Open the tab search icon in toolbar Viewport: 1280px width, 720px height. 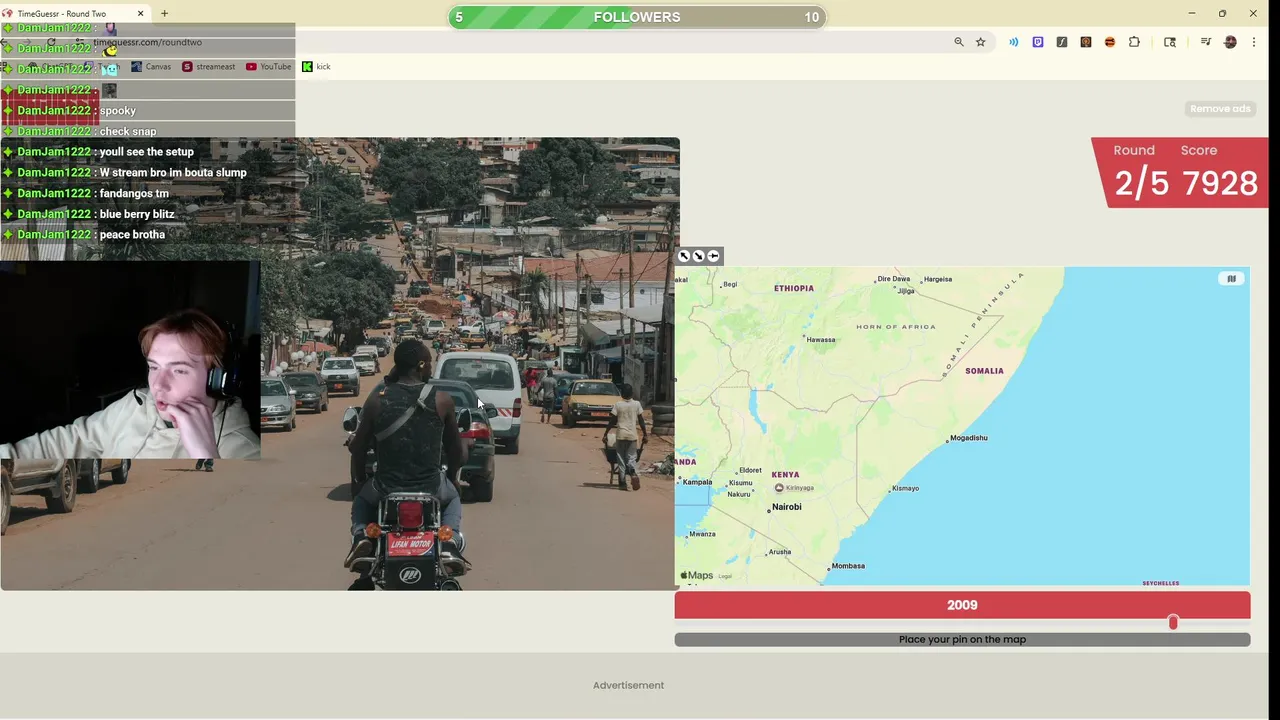pos(1170,42)
